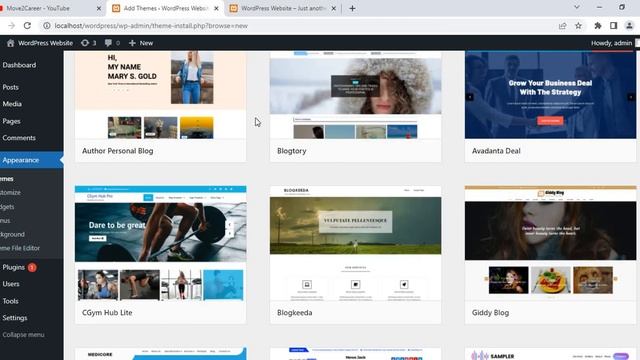Open the Background submenu item
The height and width of the screenshot is (360, 640).
tap(12, 234)
